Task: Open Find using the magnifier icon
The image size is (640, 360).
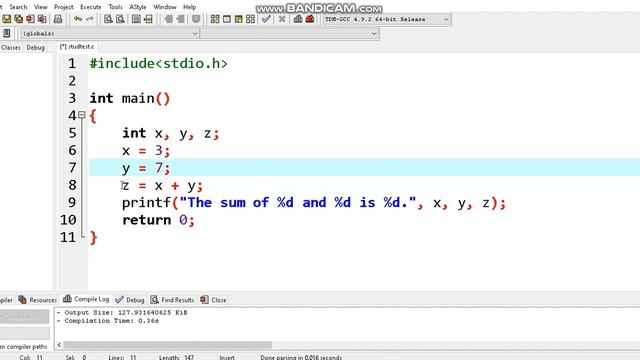Action: click(108, 19)
